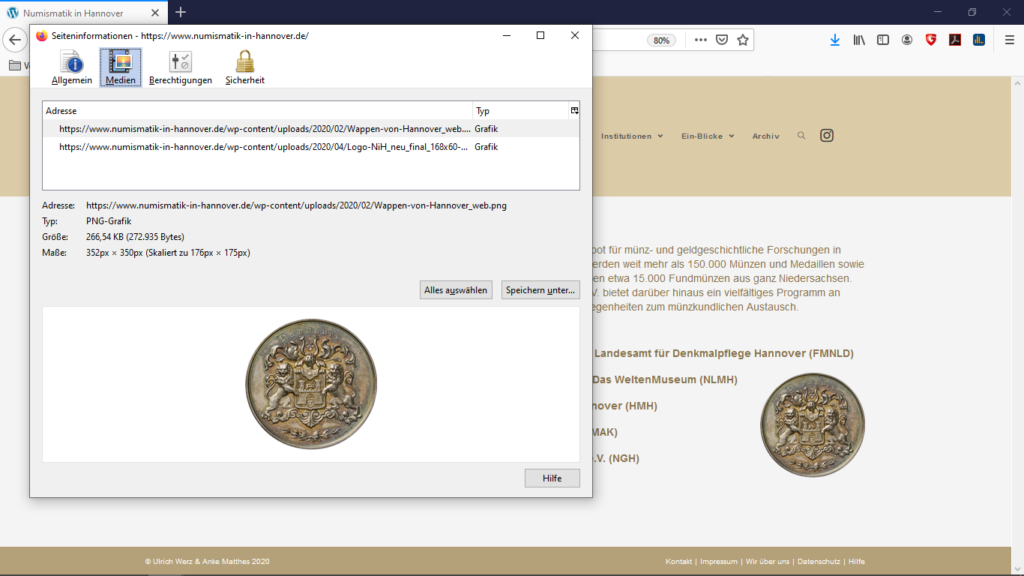Open the Firefox hamburger menu

pyautogui.click(x=1009, y=40)
